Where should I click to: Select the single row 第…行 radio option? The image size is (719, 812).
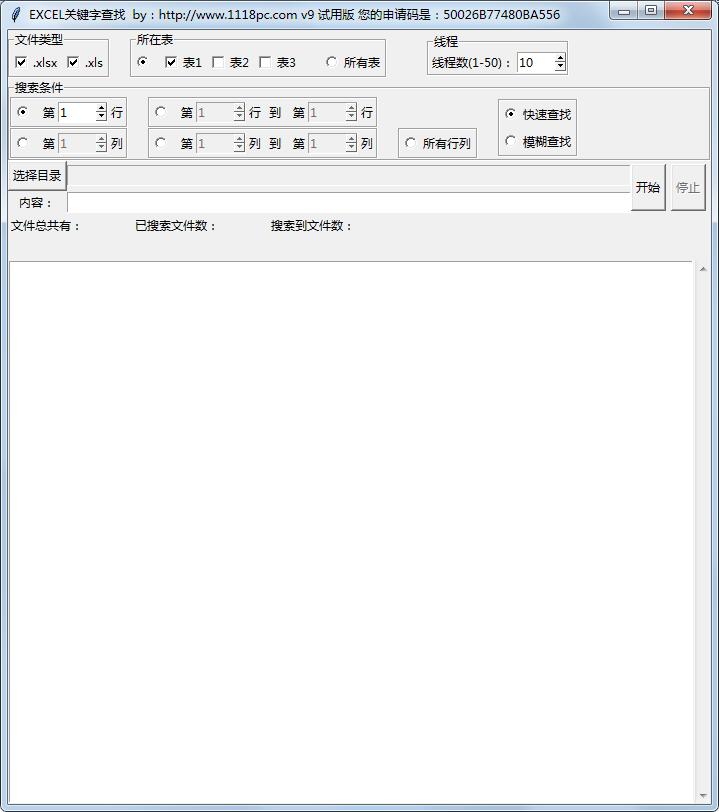22,111
